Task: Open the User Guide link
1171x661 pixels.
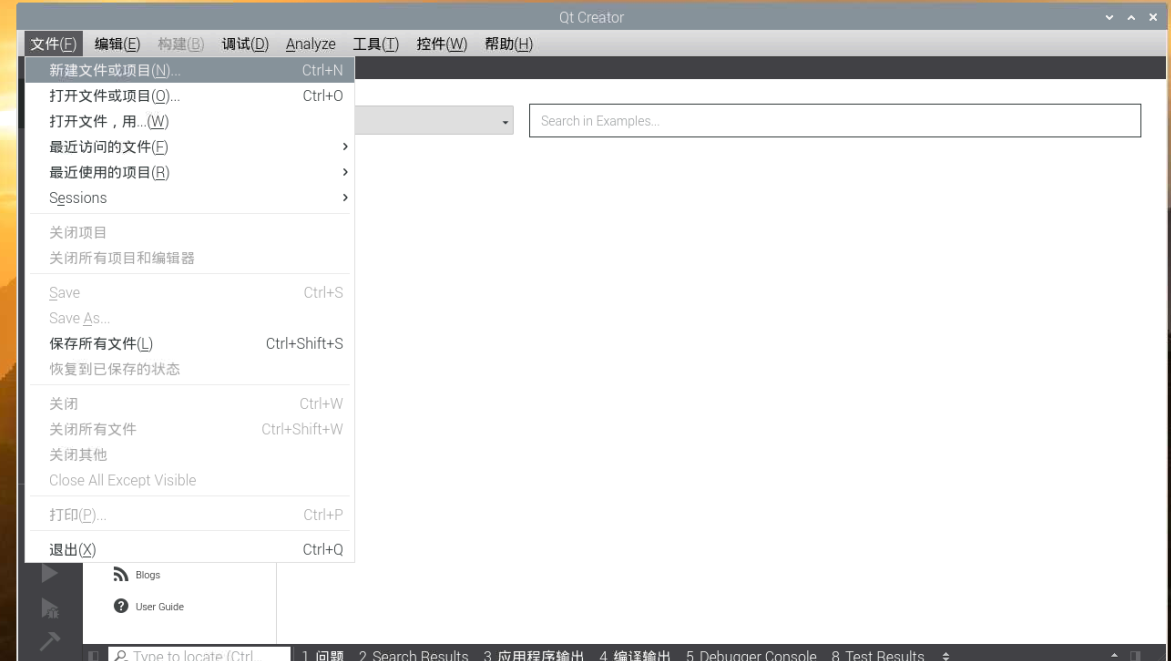Action: (159, 606)
